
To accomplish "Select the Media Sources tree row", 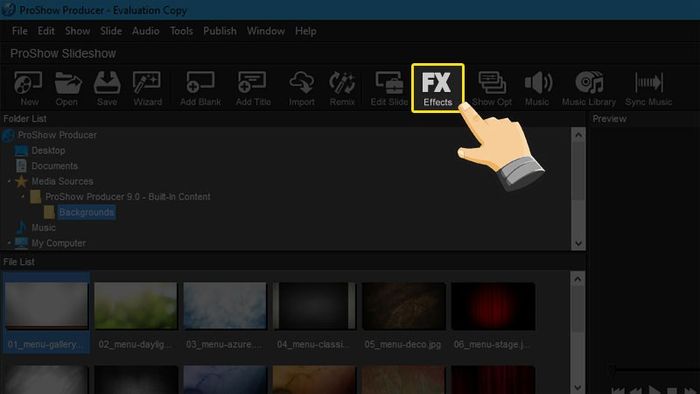I will (62, 181).
